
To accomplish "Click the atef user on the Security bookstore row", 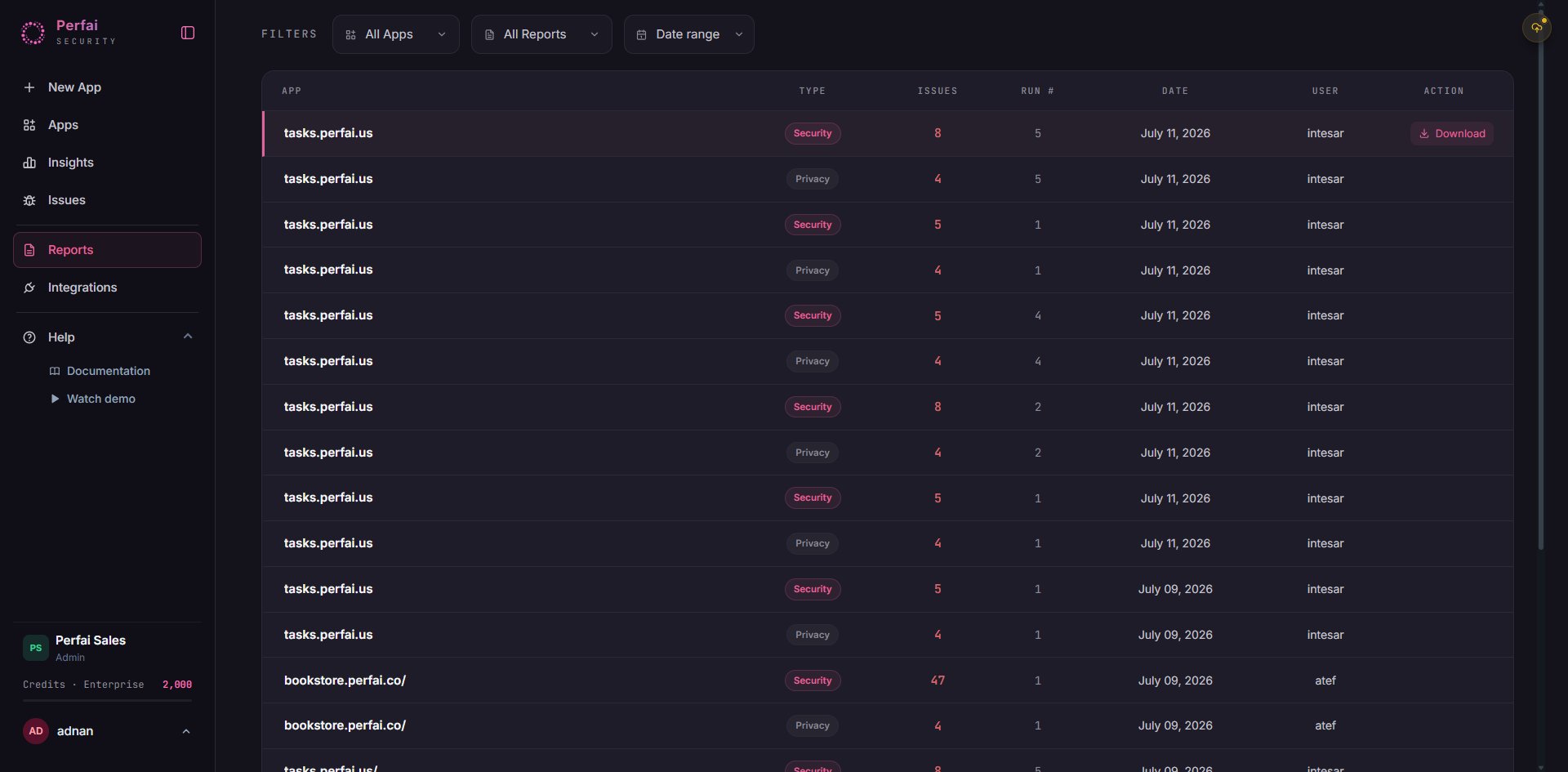I will pyautogui.click(x=1325, y=681).
